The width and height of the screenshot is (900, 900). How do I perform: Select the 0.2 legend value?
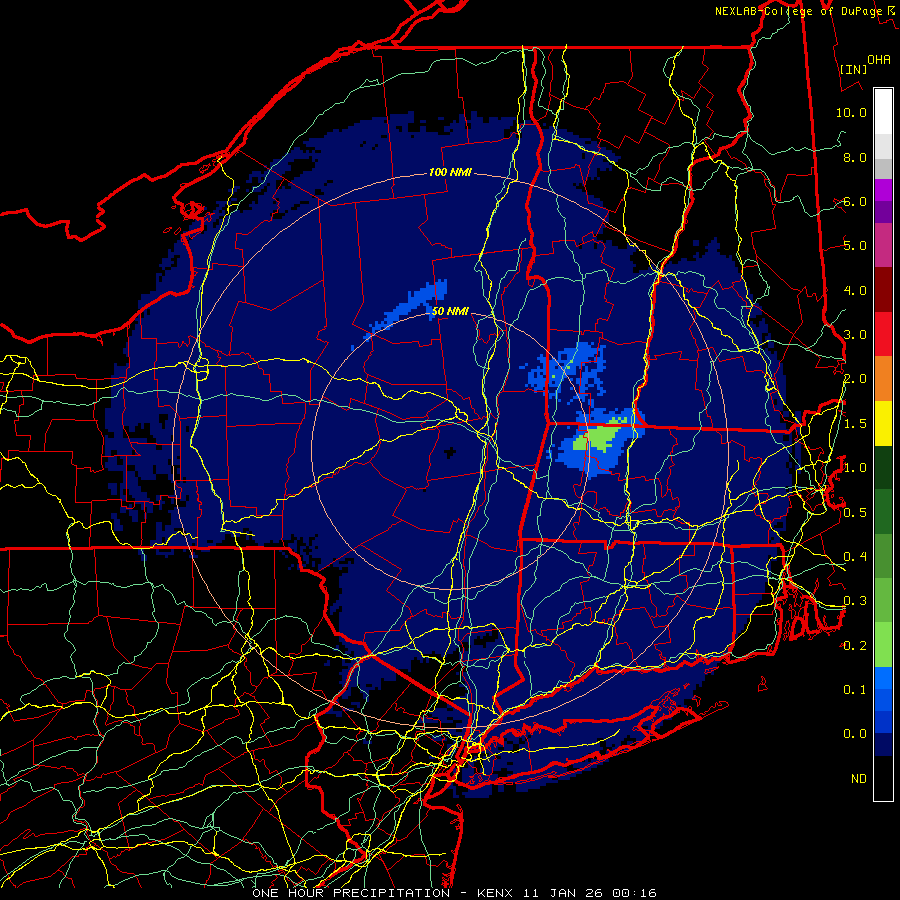click(x=855, y=646)
